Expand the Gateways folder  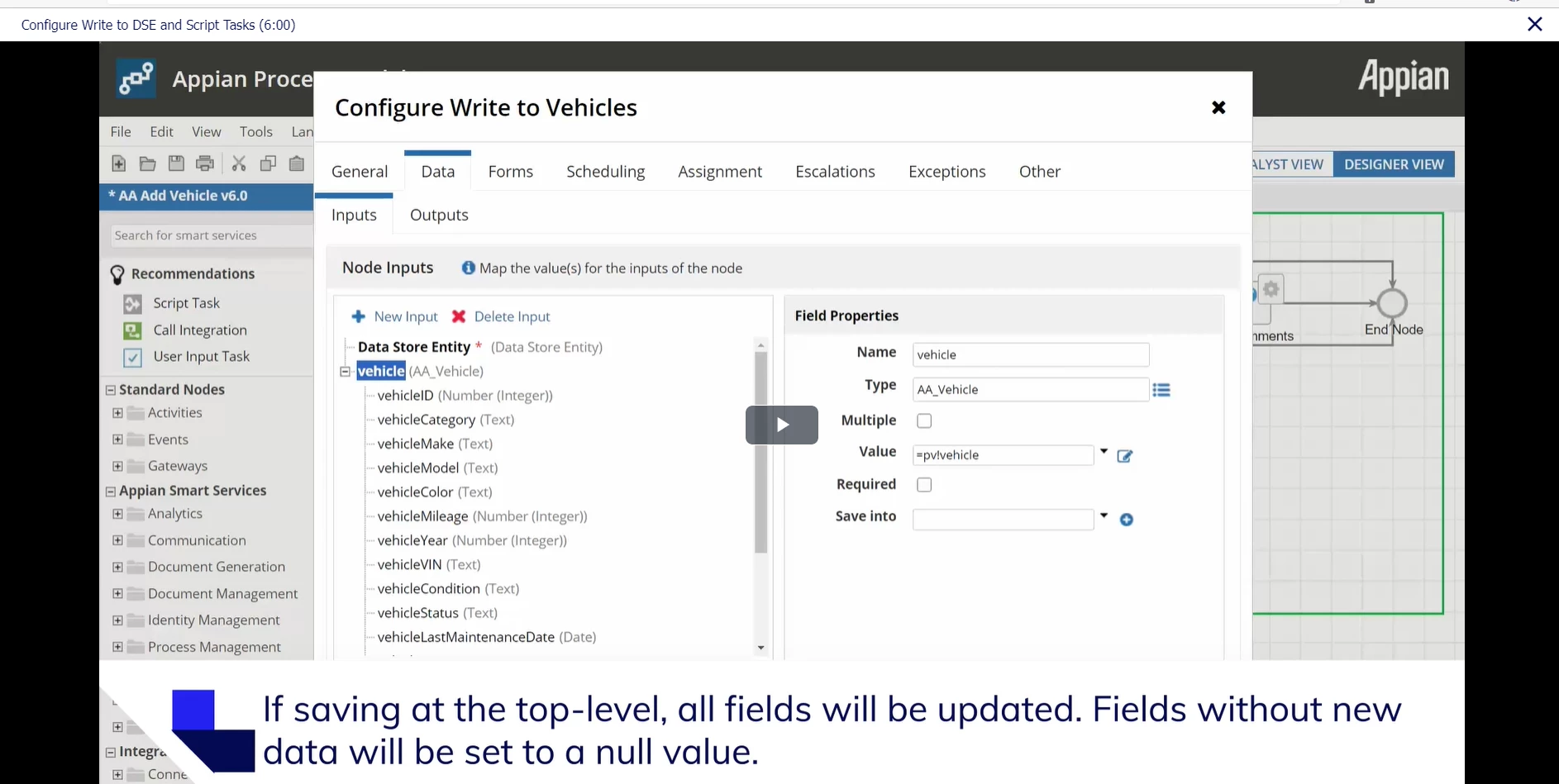(x=117, y=466)
